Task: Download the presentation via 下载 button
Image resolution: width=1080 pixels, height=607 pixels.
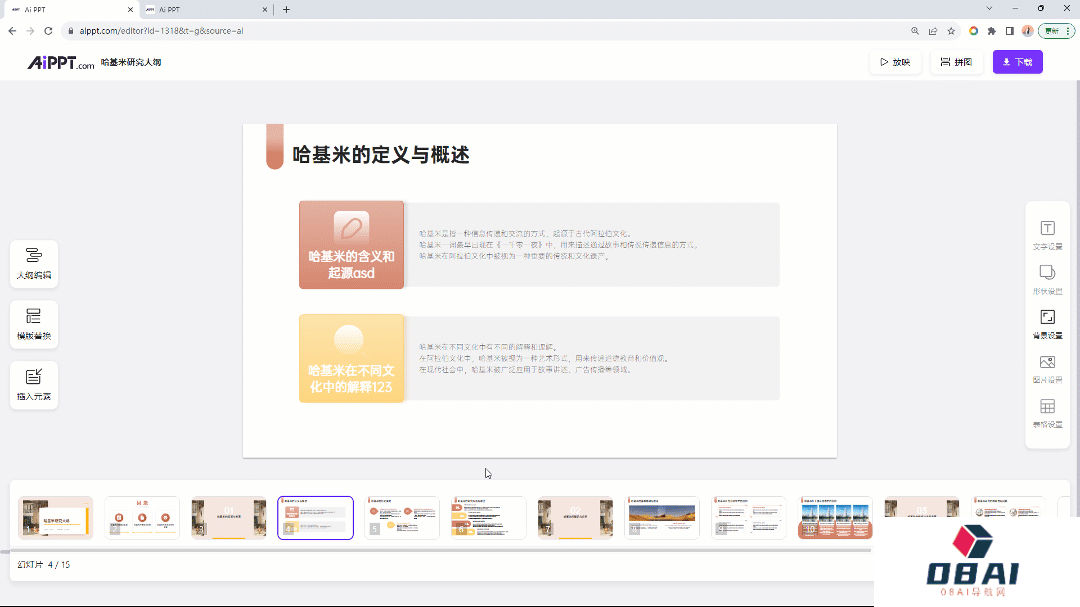Action: coord(1017,61)
